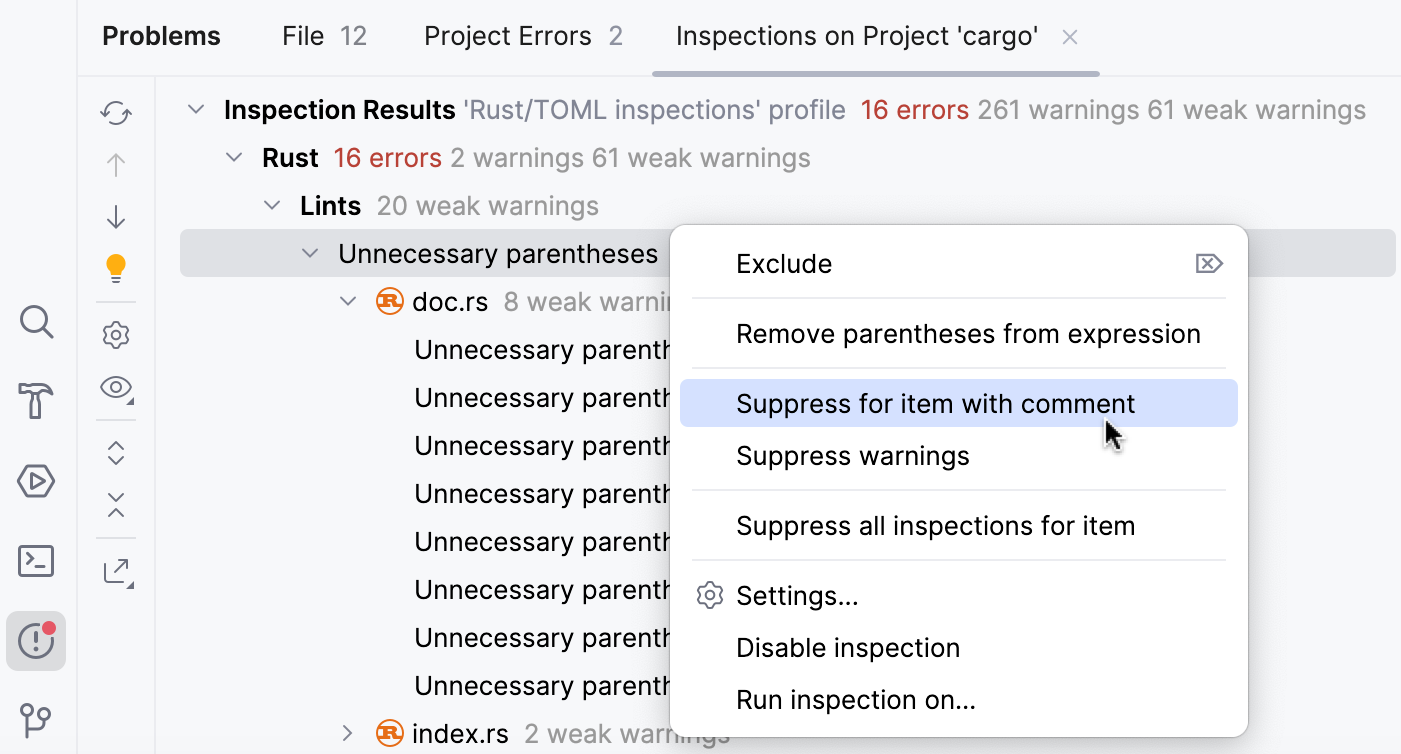Click the previous problem up arrow
This screenshot has height=754, width=1401.
coord(115,164)
